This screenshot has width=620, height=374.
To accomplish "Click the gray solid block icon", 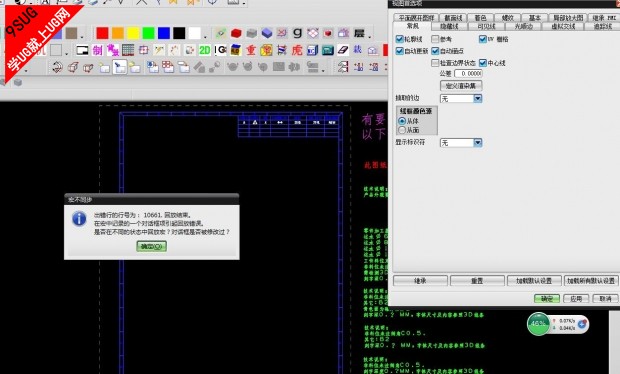I will point(251,33).
